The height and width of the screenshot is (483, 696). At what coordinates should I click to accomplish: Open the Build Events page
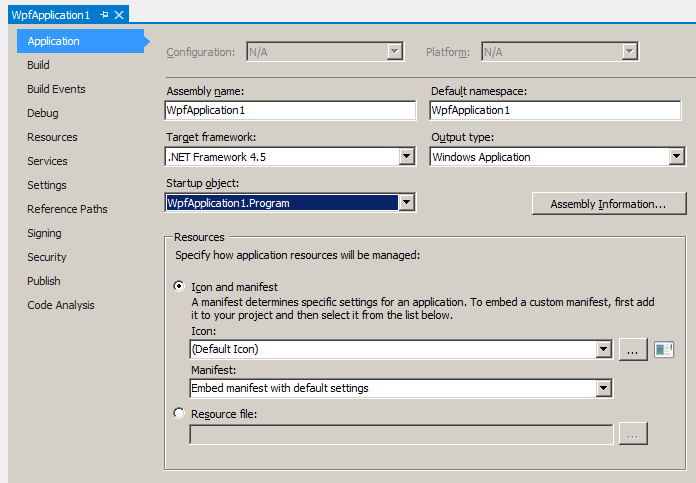[x=56, y=89]
